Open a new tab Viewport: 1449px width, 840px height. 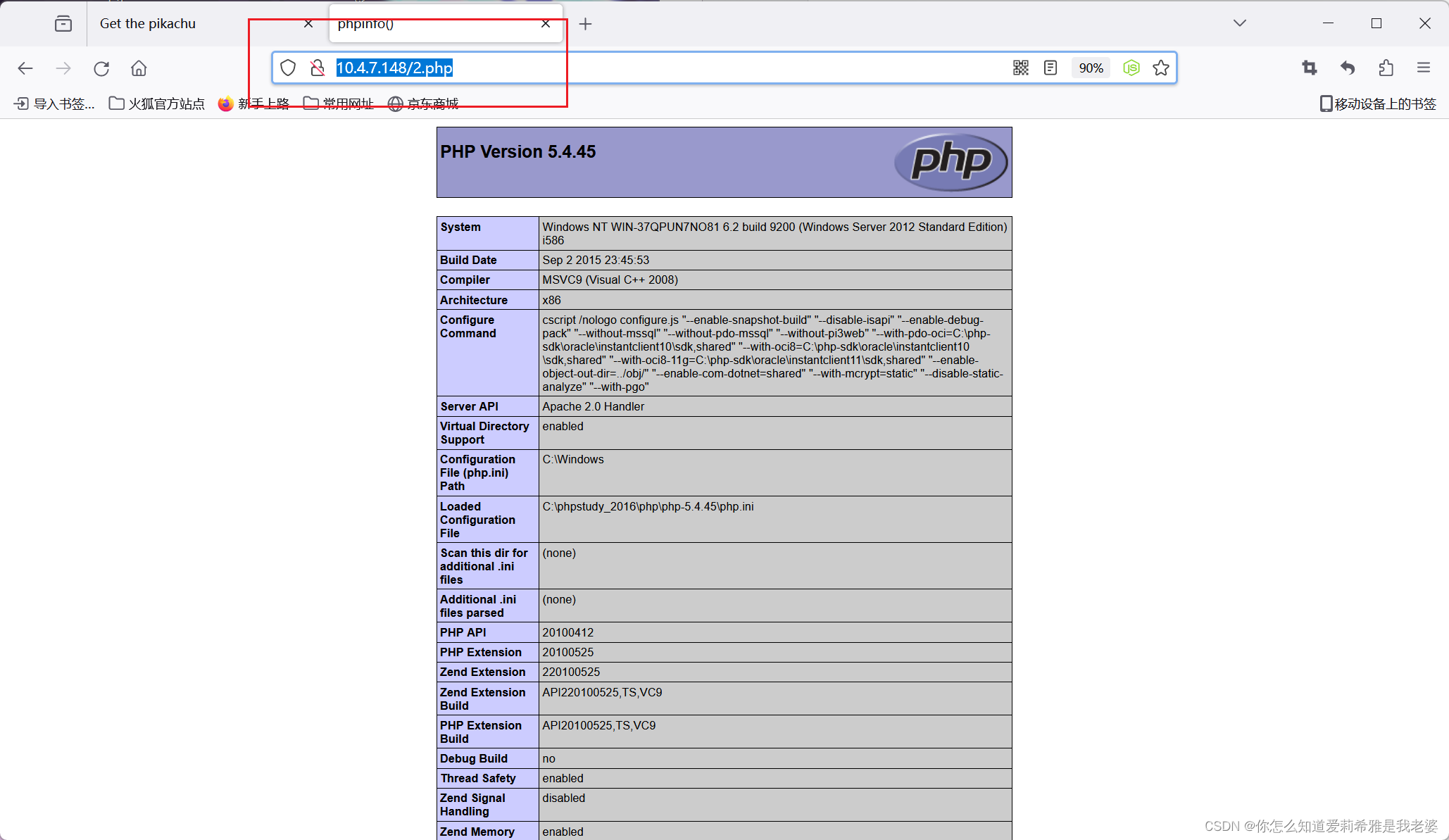[585, 24]
